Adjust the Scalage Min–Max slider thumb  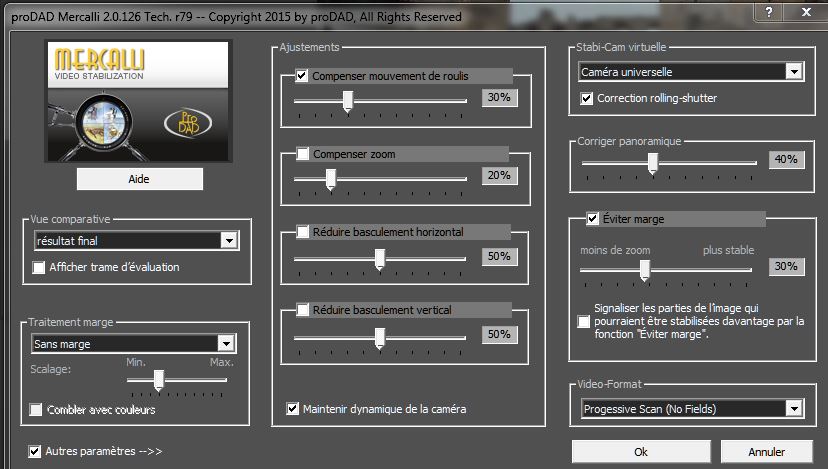158,380
